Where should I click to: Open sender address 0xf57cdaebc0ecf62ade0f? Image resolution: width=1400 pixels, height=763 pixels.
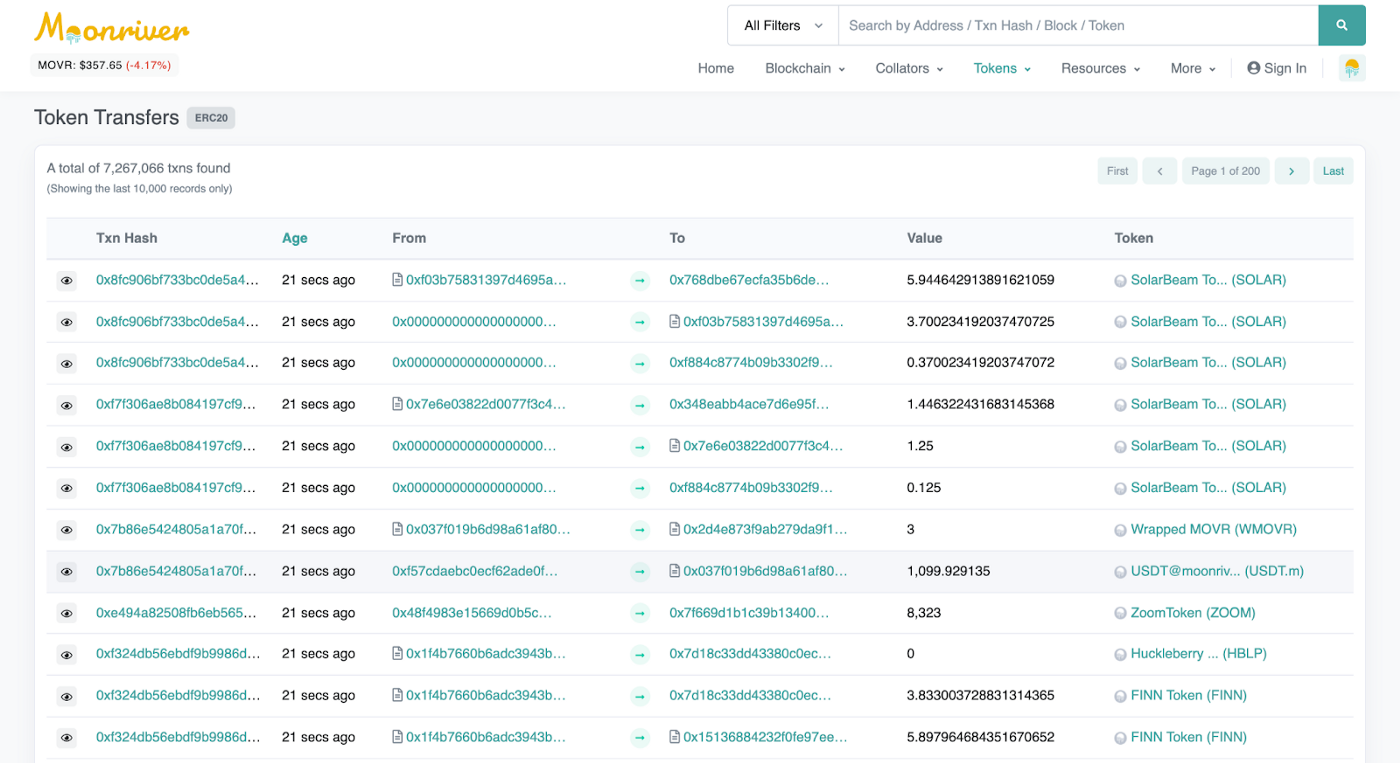click(x=475, y=571)
